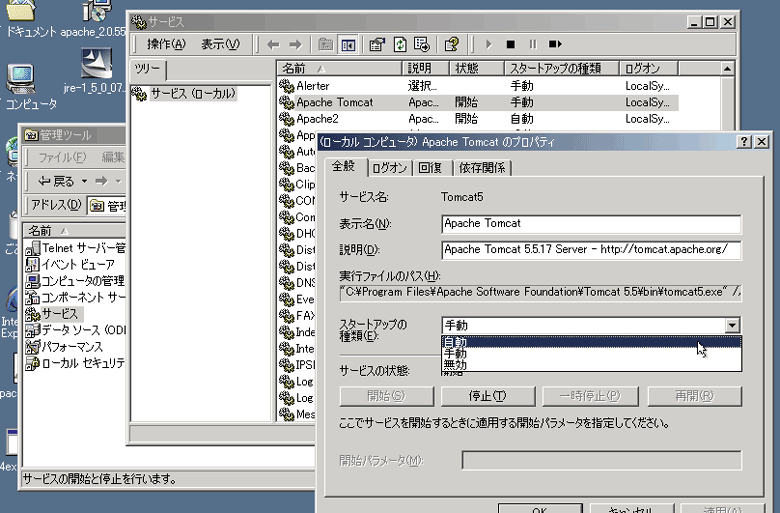Open the properties icon in Services toolbar
780x513 pixels.
pyautogui.click(x=378, y=45)
